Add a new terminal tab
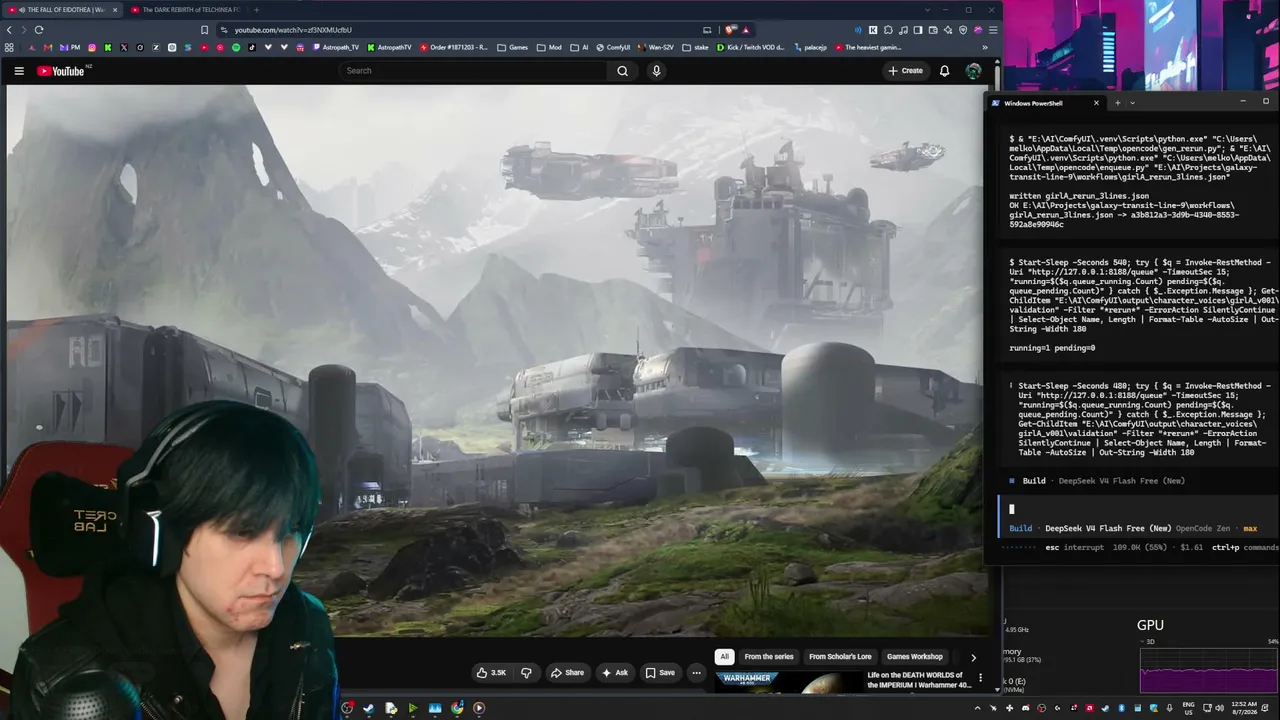The image size is (1280, 720). coord(1117,103)
